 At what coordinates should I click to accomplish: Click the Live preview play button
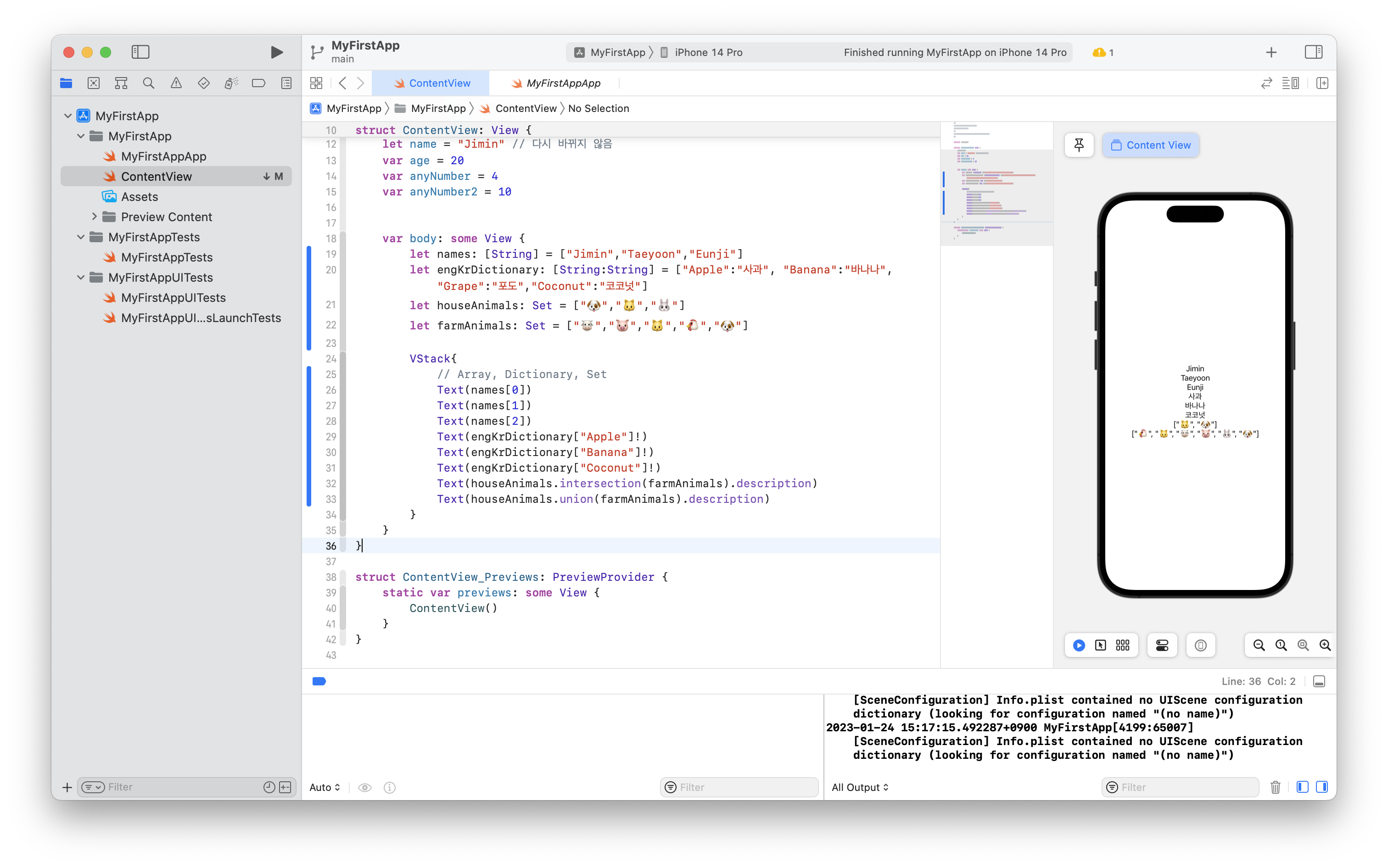pyautogui.click(x=1079, y=645)
